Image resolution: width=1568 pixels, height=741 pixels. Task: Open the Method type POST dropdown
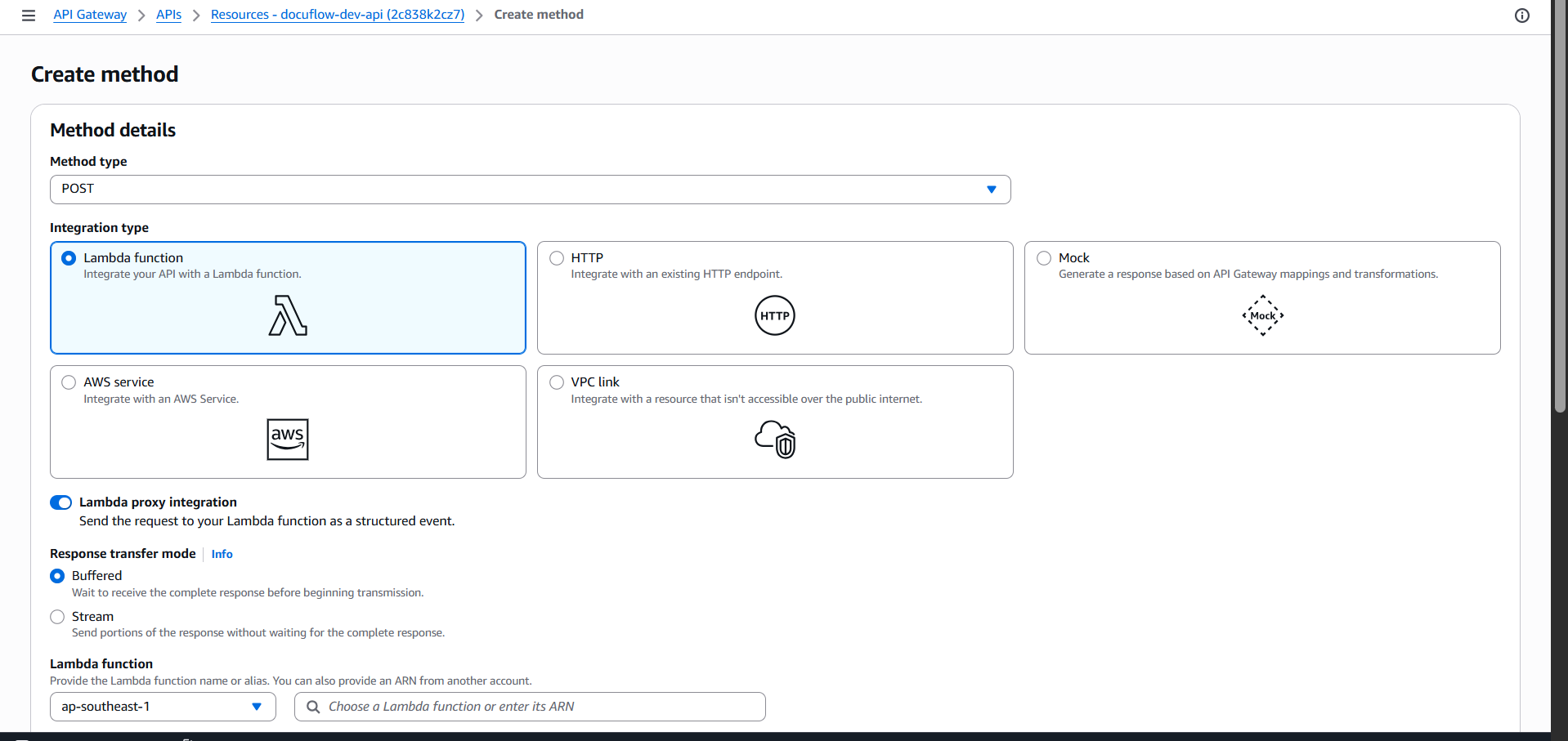(531, 190)
